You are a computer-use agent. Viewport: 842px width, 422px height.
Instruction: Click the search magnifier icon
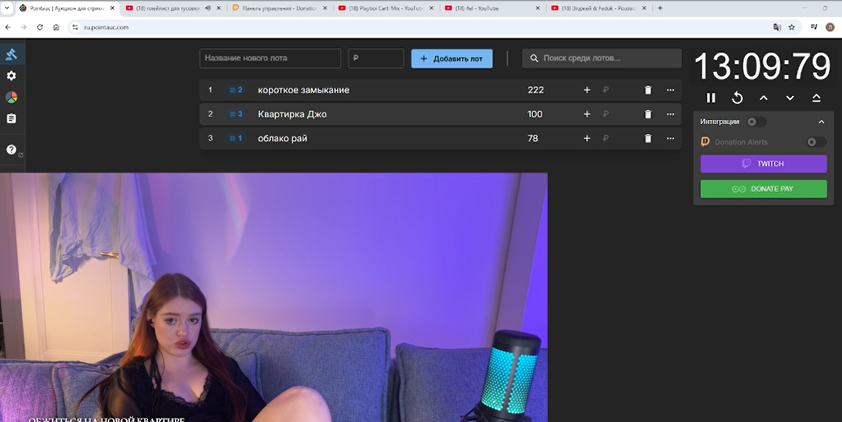534,59
